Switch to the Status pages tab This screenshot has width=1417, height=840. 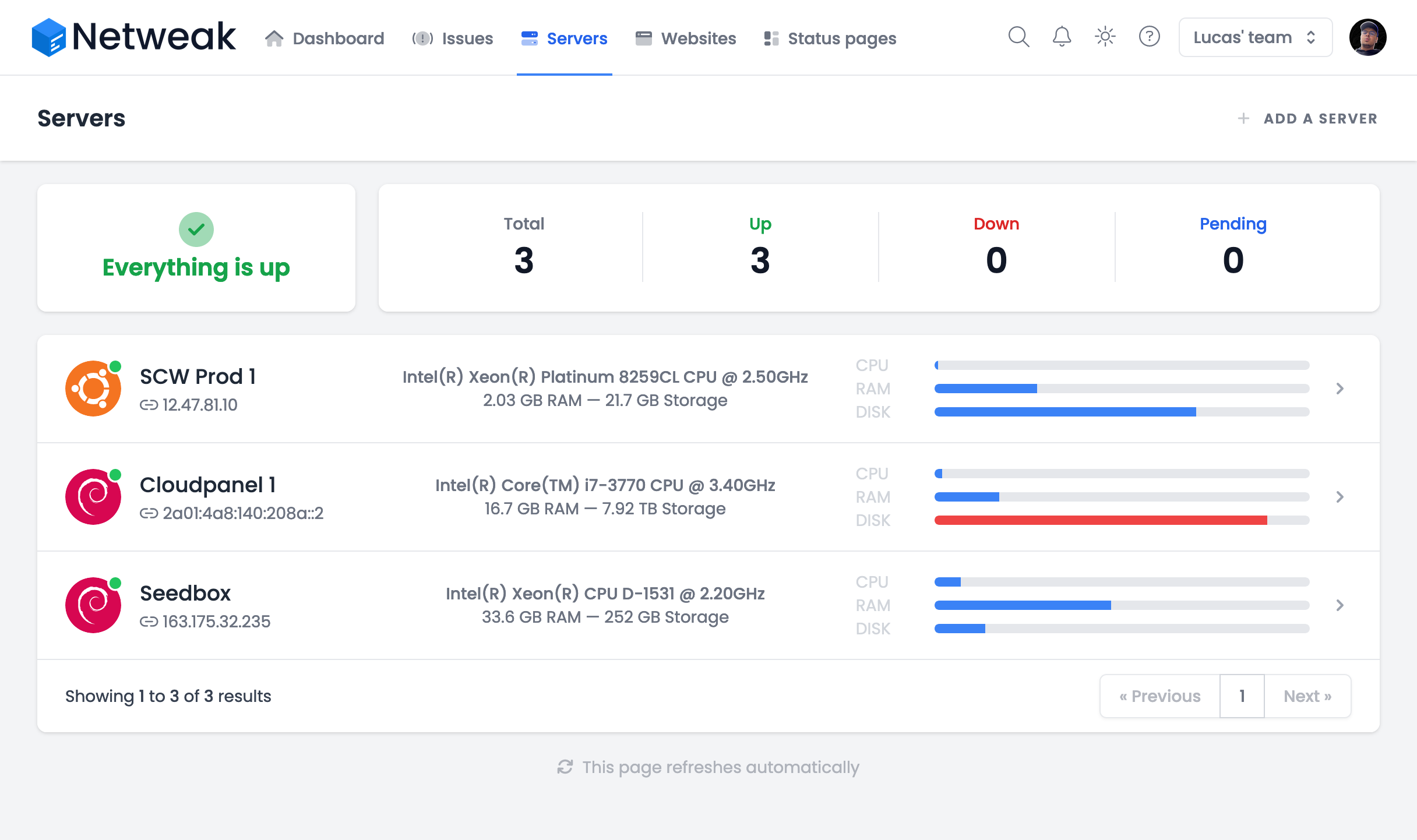(830, 38)
